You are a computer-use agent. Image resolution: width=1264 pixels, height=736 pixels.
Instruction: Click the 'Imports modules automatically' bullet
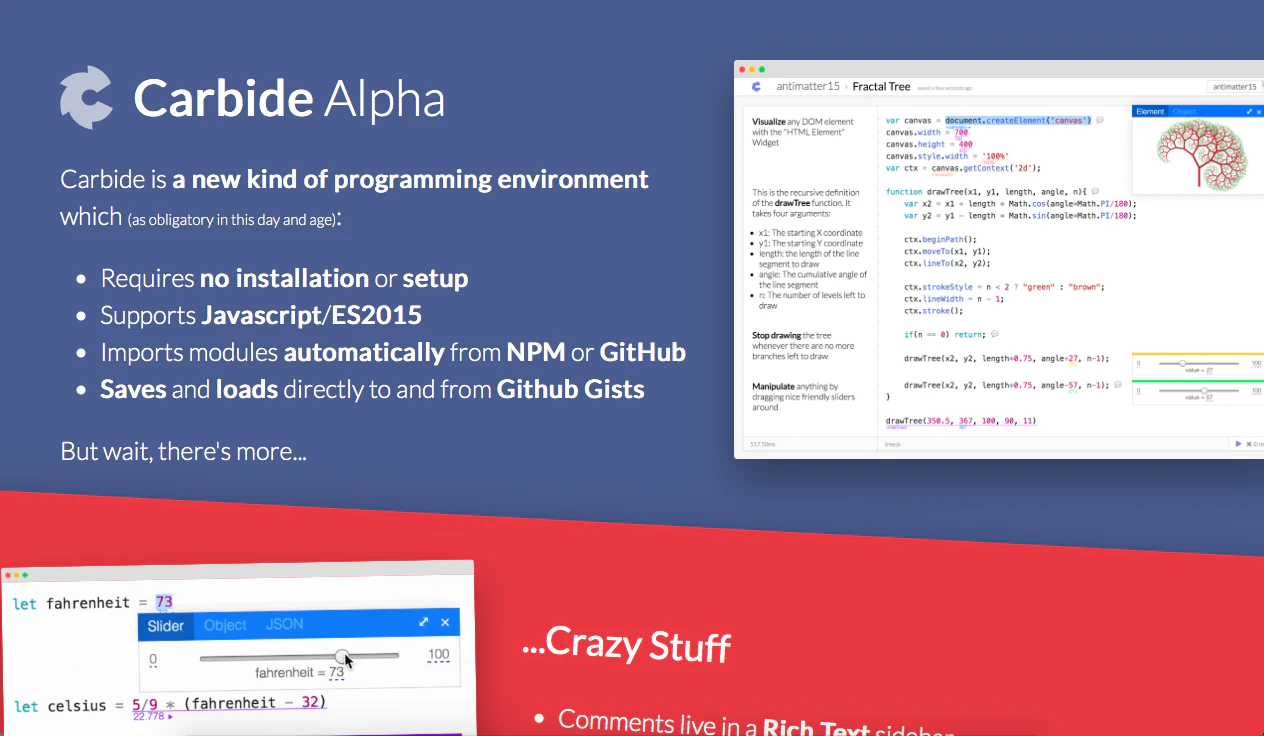(x=393, y=352)
